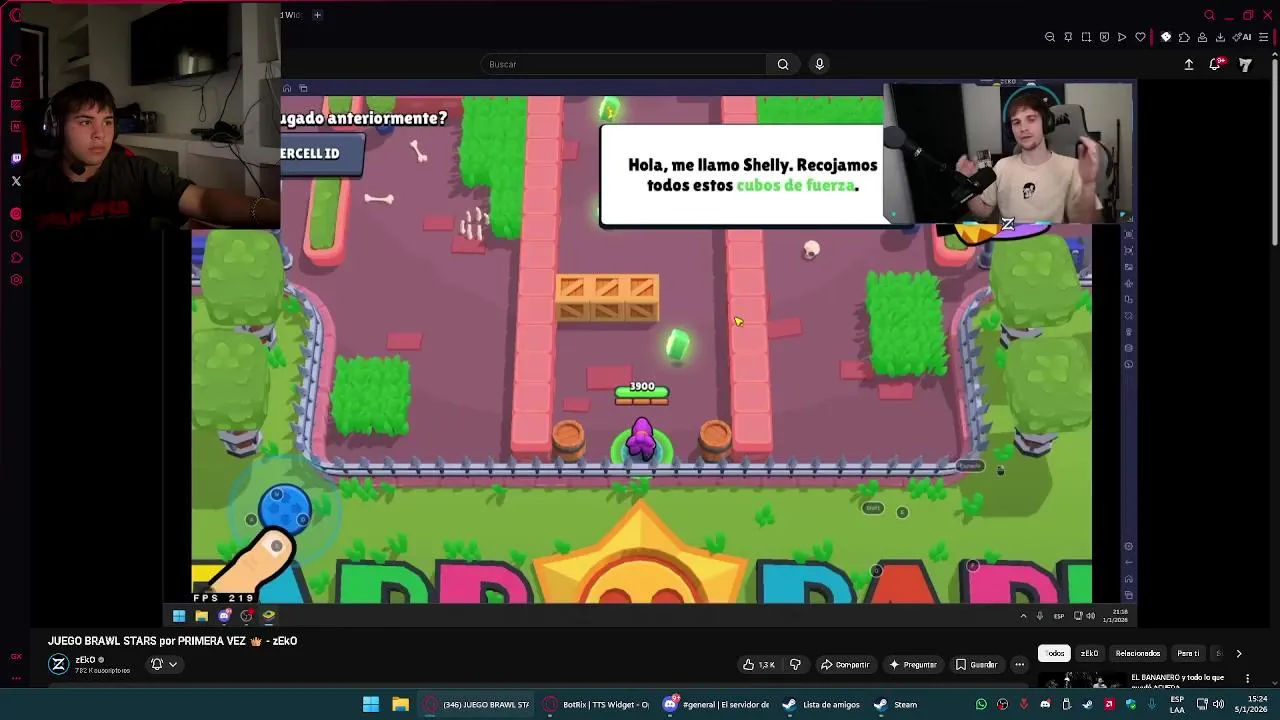Open the search tabs magnifier in title bar
This screenshot has height=720, width=1280.
coord(1209,15)
